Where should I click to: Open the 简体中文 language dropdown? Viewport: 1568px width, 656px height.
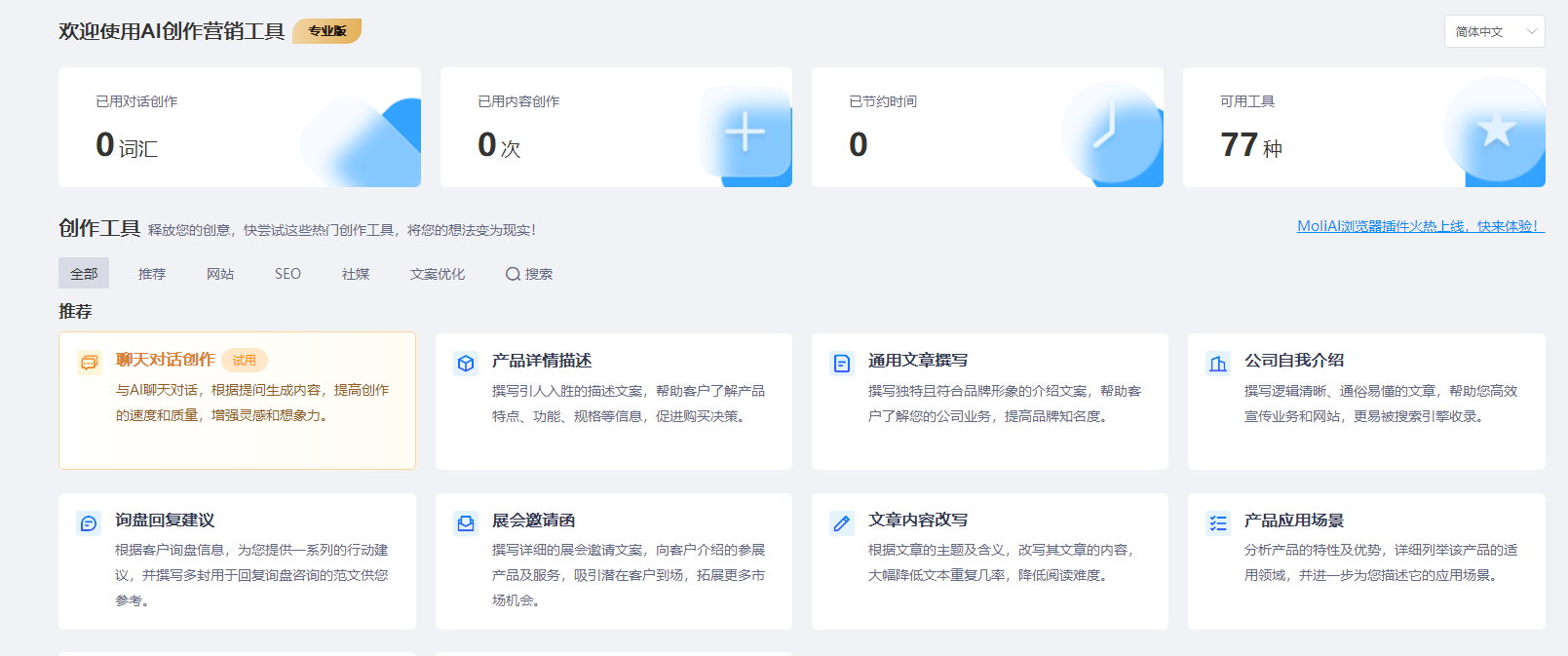tap(1481, 32)
